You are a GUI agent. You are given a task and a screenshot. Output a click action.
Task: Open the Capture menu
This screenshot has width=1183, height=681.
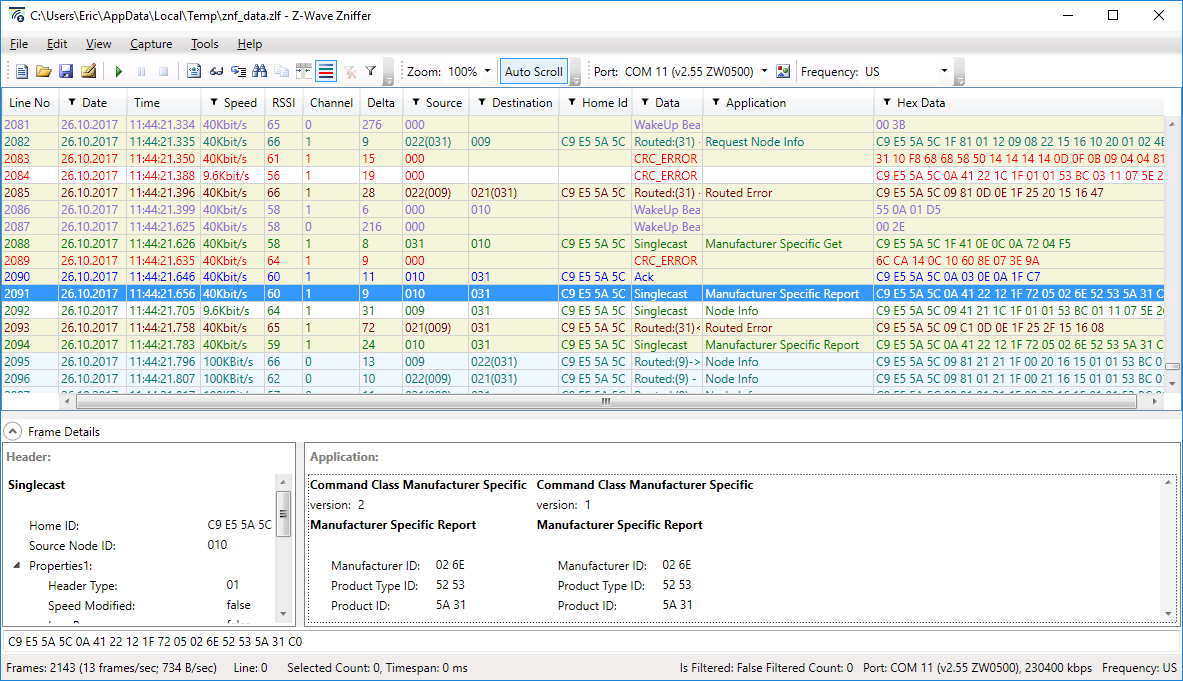coord(151,44)
